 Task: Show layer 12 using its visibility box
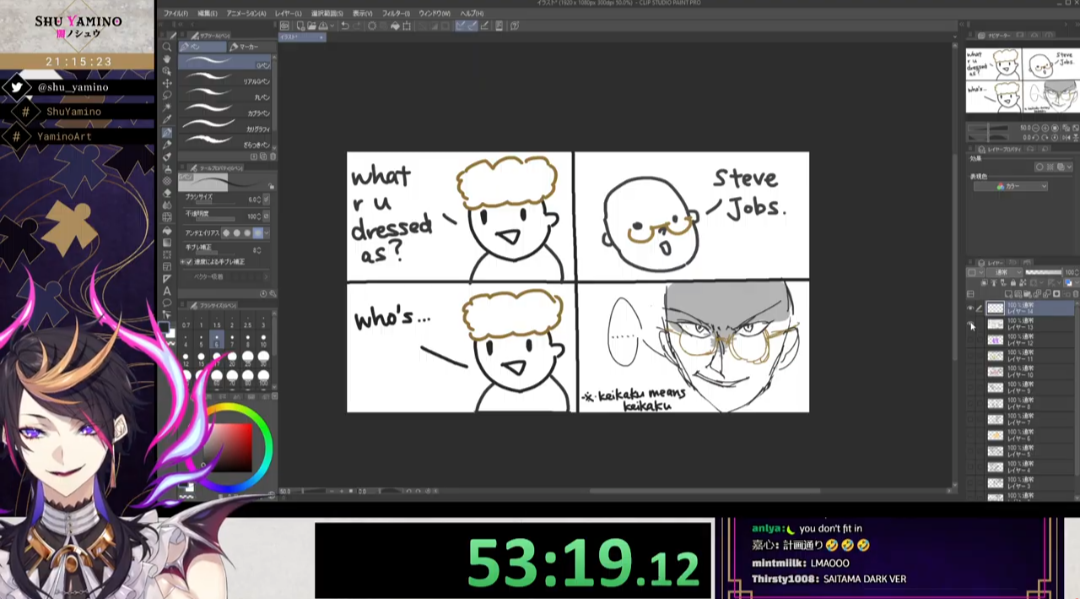click(x=970, y=340)
